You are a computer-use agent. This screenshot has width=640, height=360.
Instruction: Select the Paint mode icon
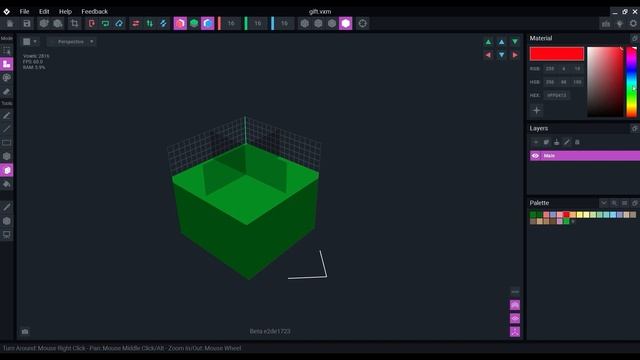[7, 78]
